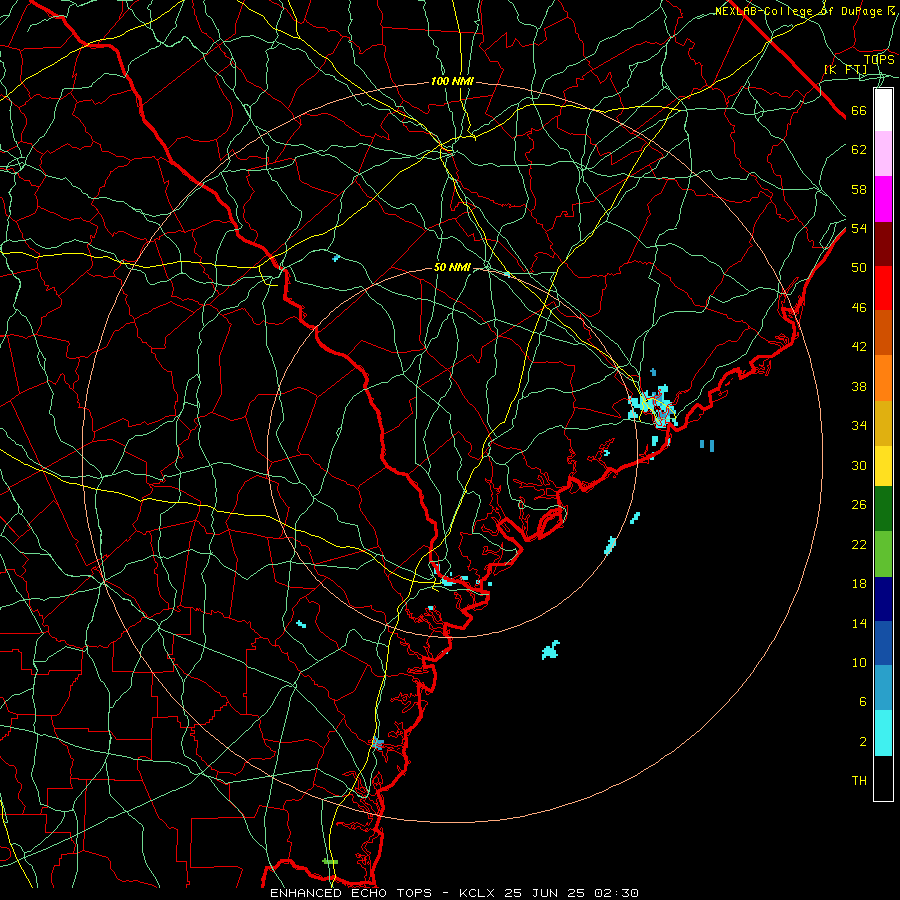Image resolution: width=900 pixels, height=900 pixels.
Task: Click the magenta legend swatch
Action: click(x=883, y=199)
